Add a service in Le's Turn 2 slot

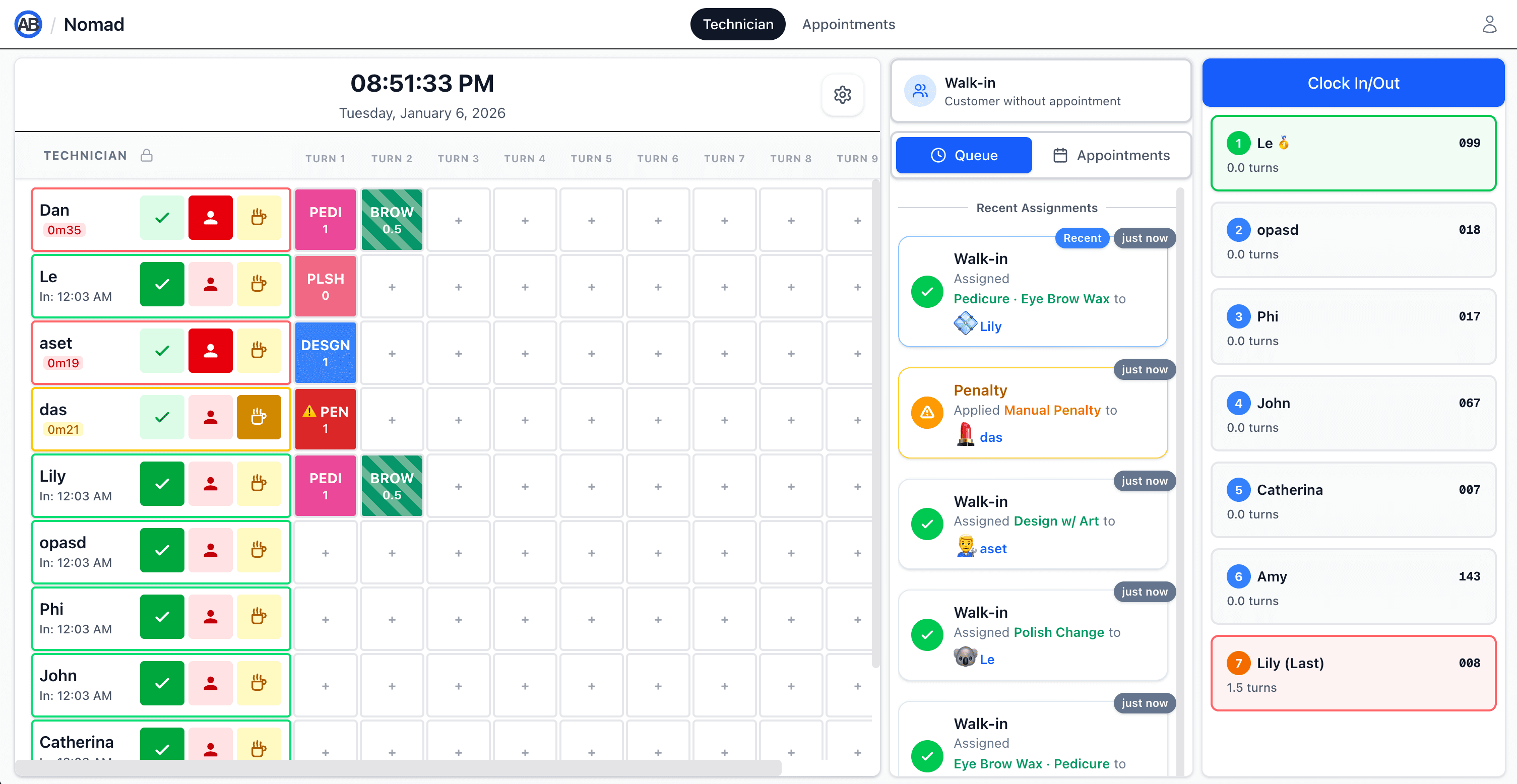point(392,286)
